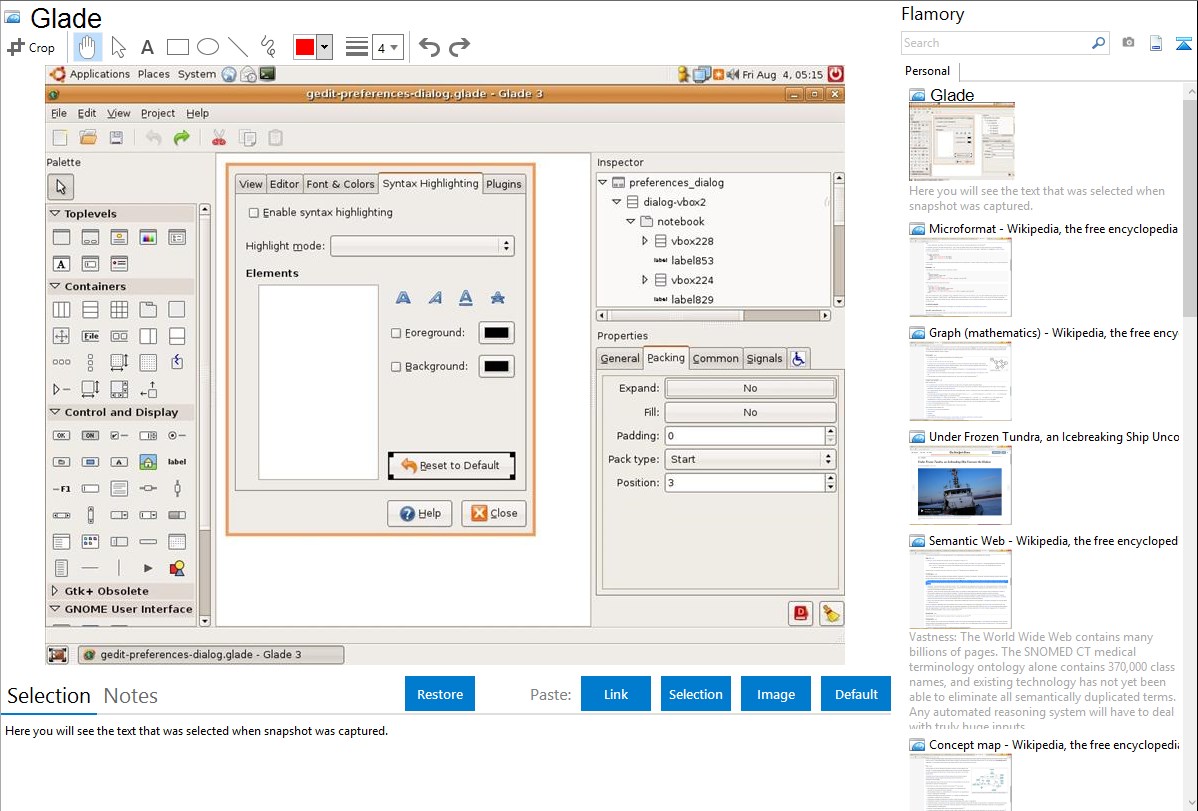Toggle the Foreground checkbox
Screen dimensions: 1198x811
[396, 333]
